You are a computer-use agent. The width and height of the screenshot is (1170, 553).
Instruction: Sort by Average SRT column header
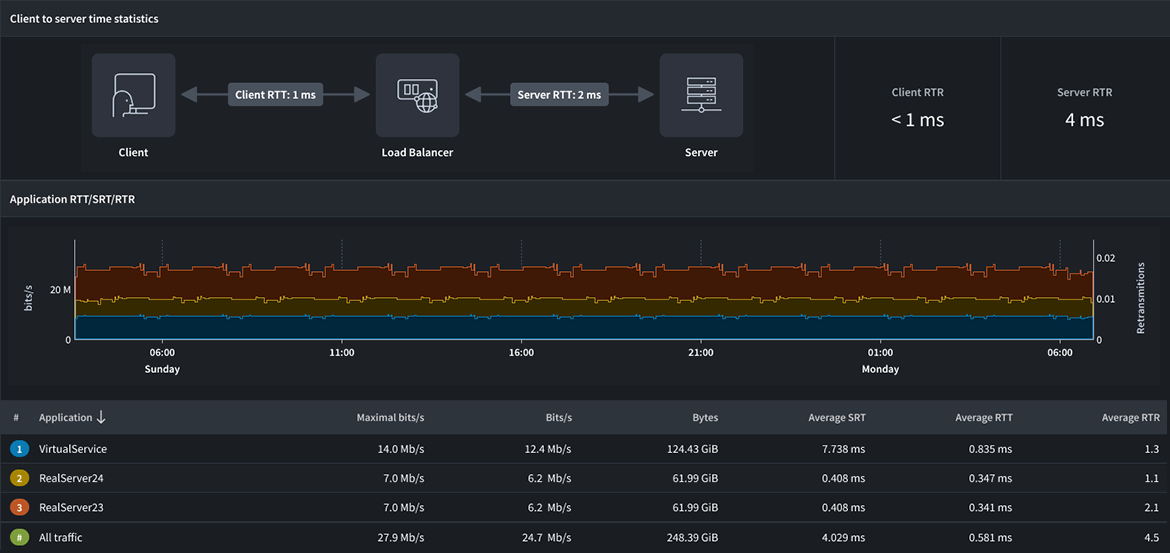(x=836, y=417)
